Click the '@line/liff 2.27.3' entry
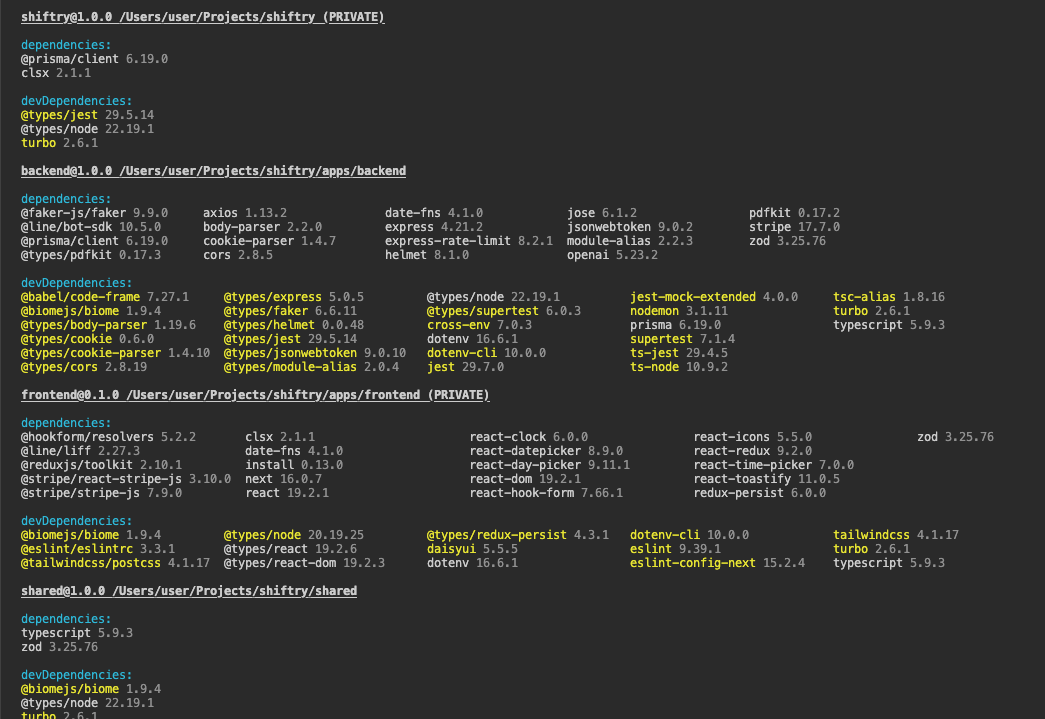1045x719 pixels. (x=80, y=450)
